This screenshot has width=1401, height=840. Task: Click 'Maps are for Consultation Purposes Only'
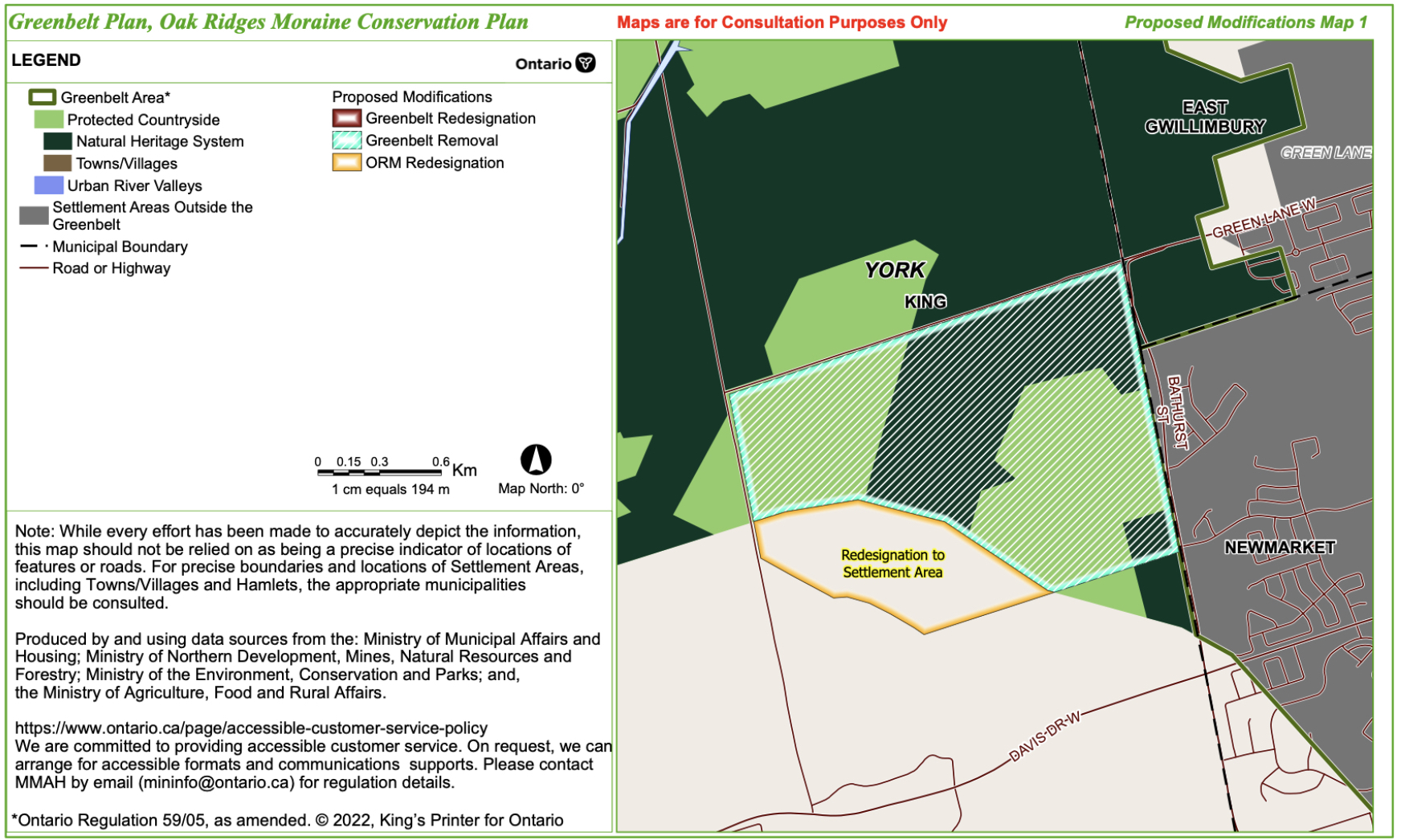pos(782,22)
